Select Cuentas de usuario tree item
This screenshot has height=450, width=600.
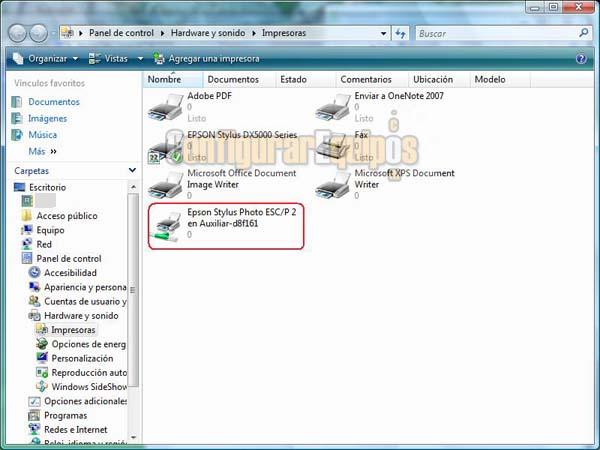pyautogui.click(x=85, y=301)
